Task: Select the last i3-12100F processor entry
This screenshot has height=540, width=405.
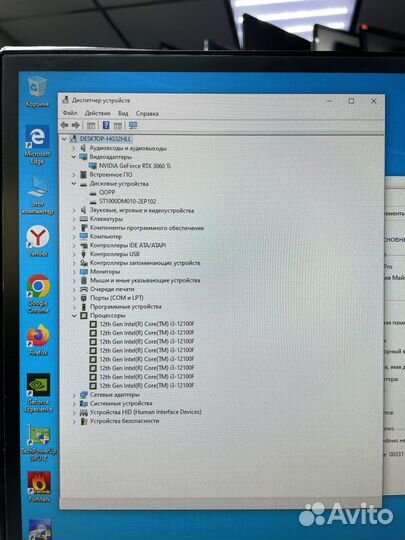Action: click(147, 385)
